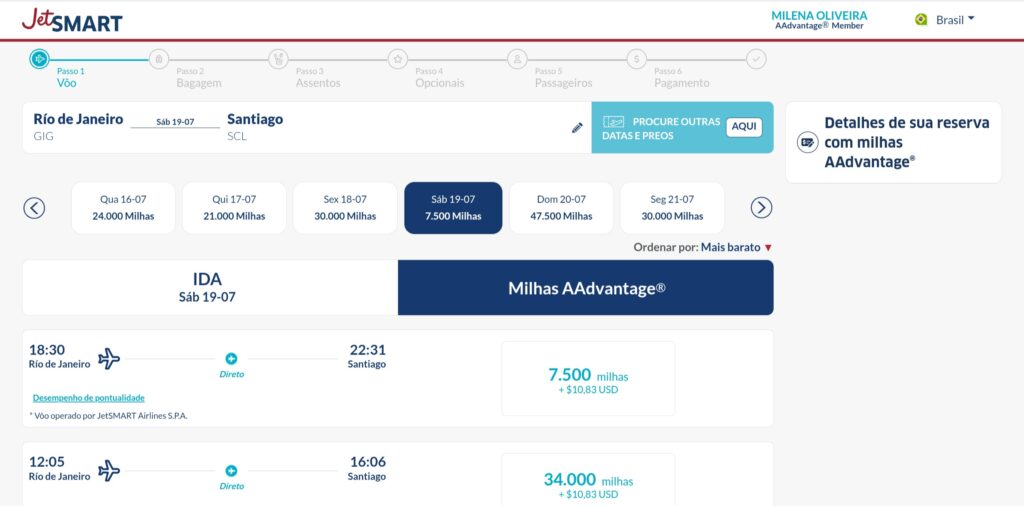Open Desempenho de pontualidade link
Image resolution: width=1024 pixels, height=506 pixels.
click(x=88, y=398)
